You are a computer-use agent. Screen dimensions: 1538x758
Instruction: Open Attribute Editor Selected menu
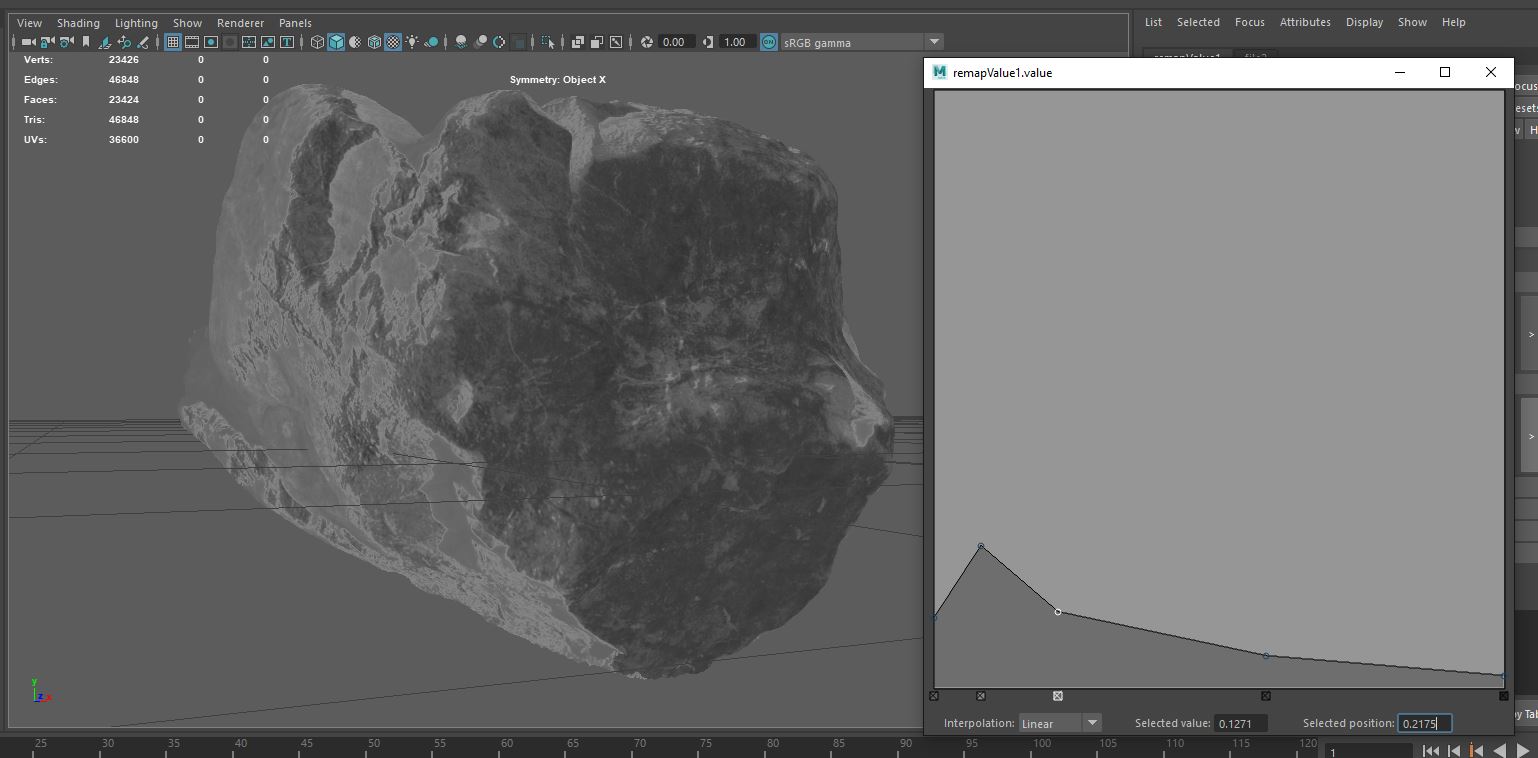[1198, 22]
